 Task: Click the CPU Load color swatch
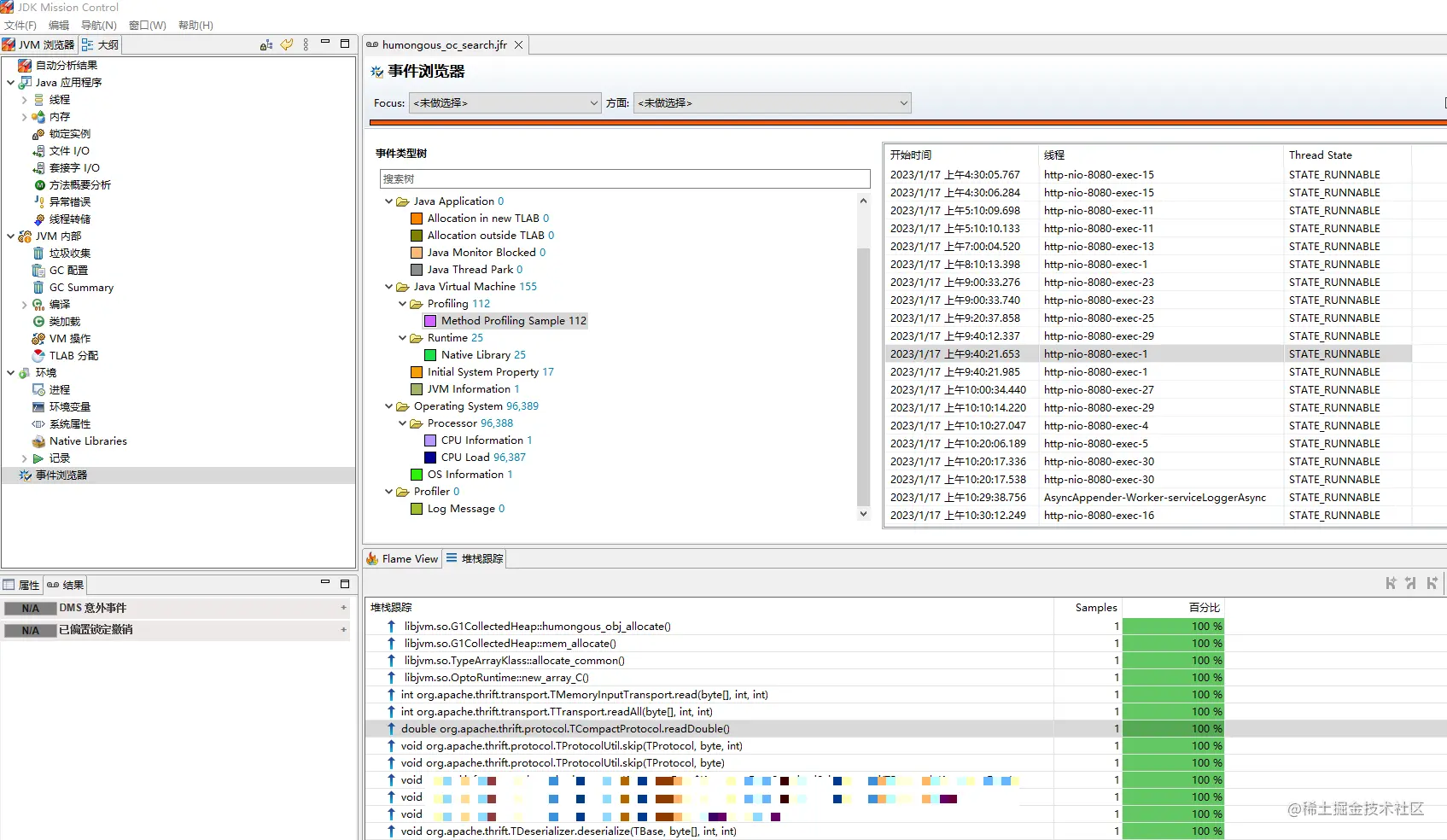pos(430,458)
